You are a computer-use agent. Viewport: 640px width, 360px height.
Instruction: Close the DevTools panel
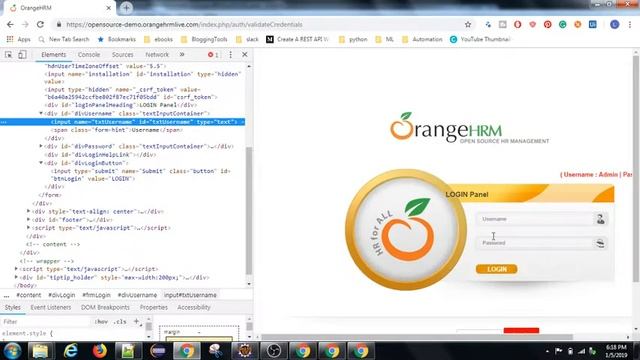[244, 54]
